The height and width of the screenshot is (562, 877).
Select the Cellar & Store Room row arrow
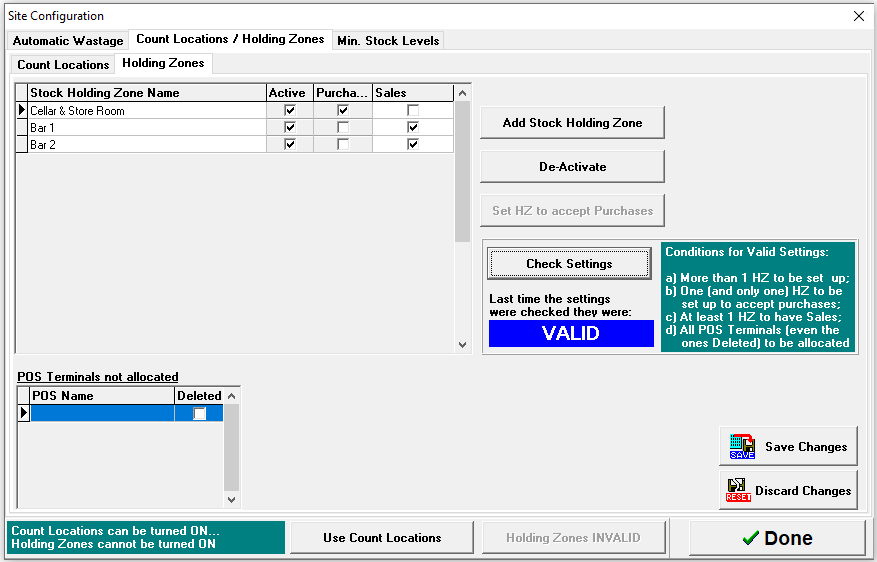(x=22, y=110)
